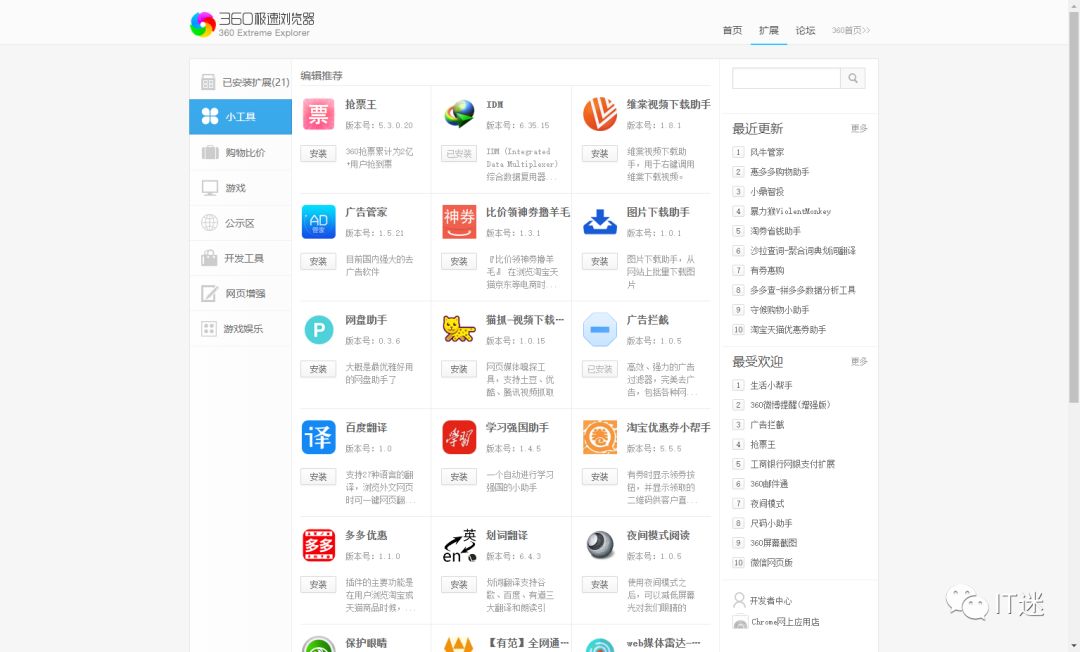The image size is (1080, 652).
Task: Open the 维棠视频下载助手 icon
Action: 600,114
